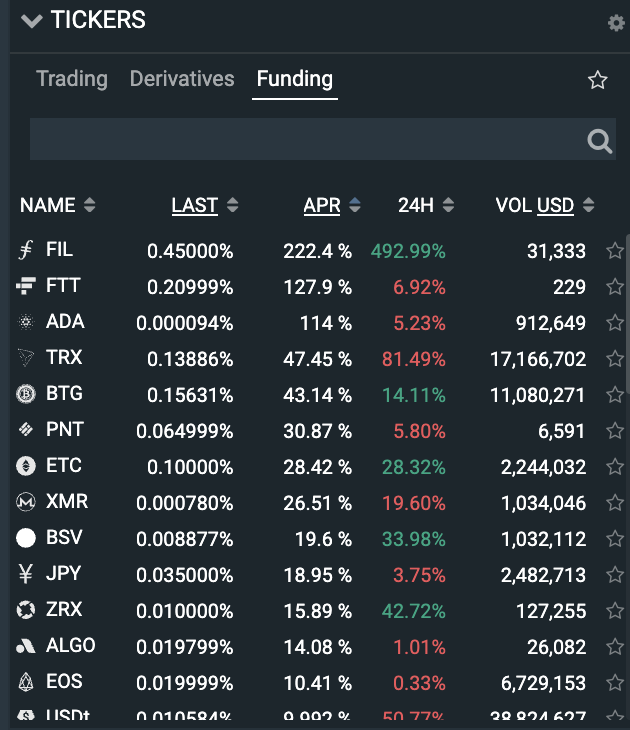630x730 pixels.
Task: Favorite the TRX ticker star
Action: (615, 358)
